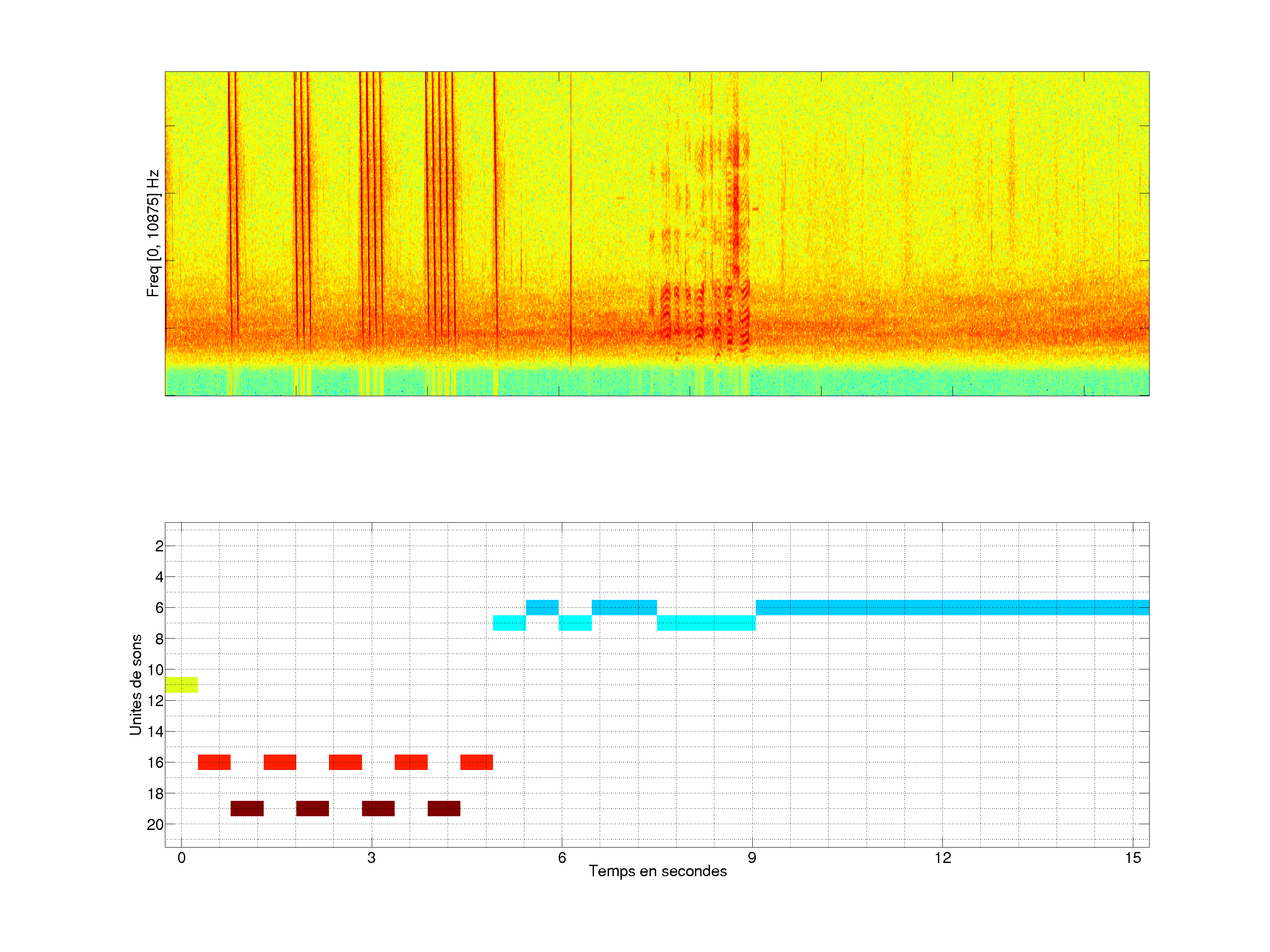Click the y-axis tick label 20
The image size is (1270, 952).
(155, 825)
